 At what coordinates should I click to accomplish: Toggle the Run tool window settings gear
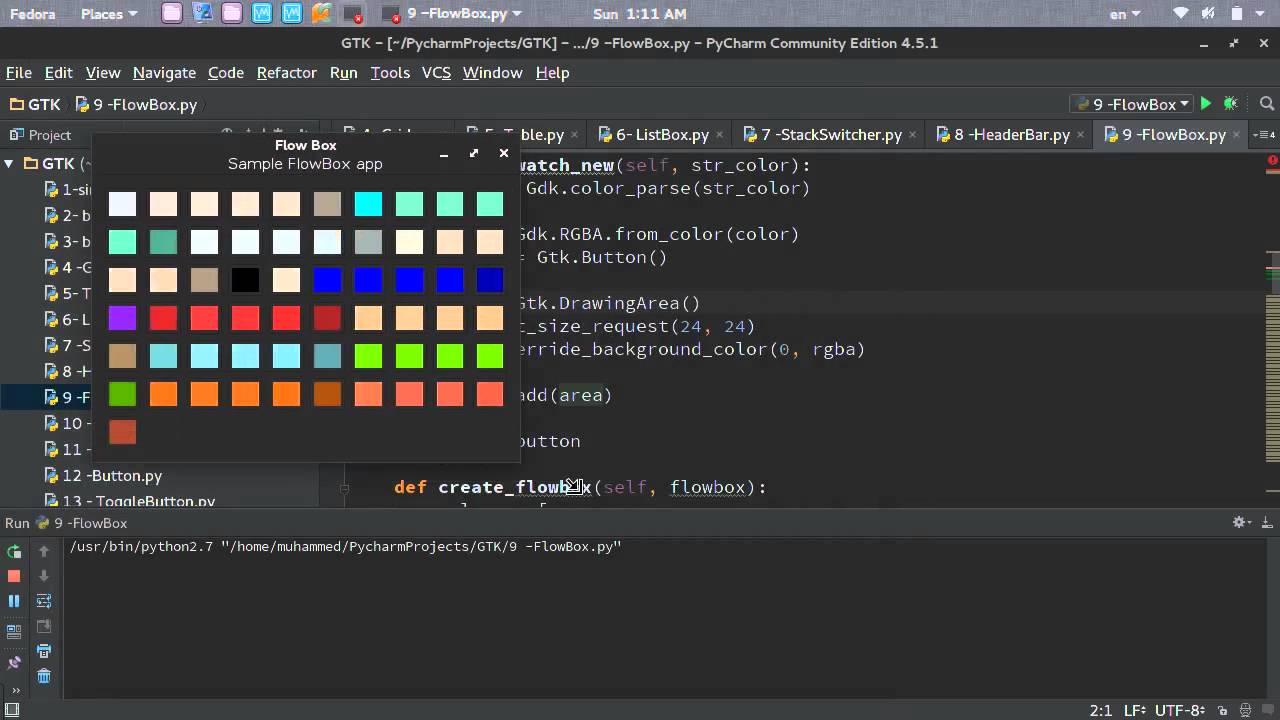pyautogui.click(x=1239, y=524)
